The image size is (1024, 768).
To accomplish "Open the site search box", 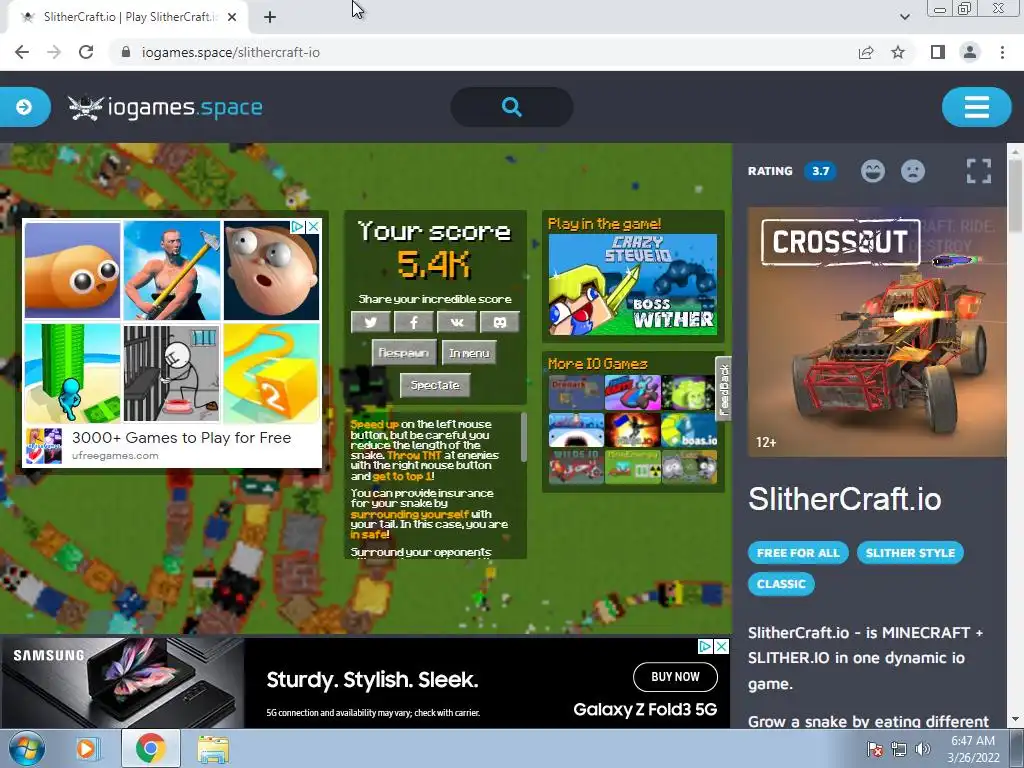I will (x=512, y=106).
